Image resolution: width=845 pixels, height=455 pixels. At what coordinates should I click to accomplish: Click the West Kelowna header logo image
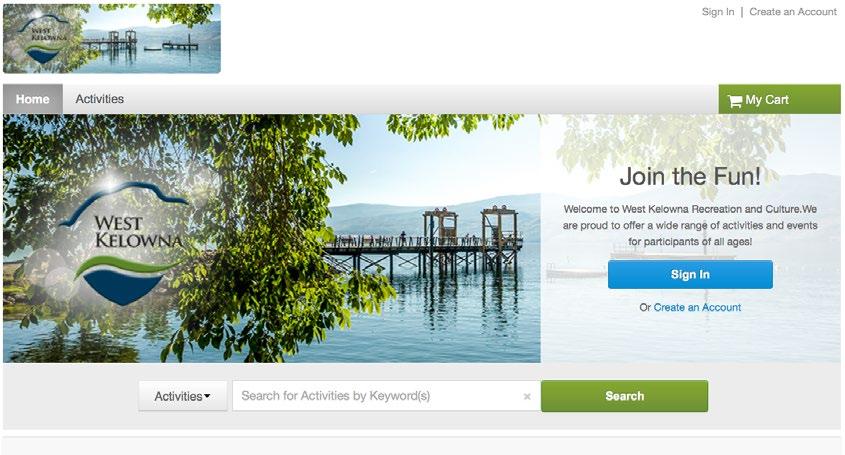[x=112, y=38]
